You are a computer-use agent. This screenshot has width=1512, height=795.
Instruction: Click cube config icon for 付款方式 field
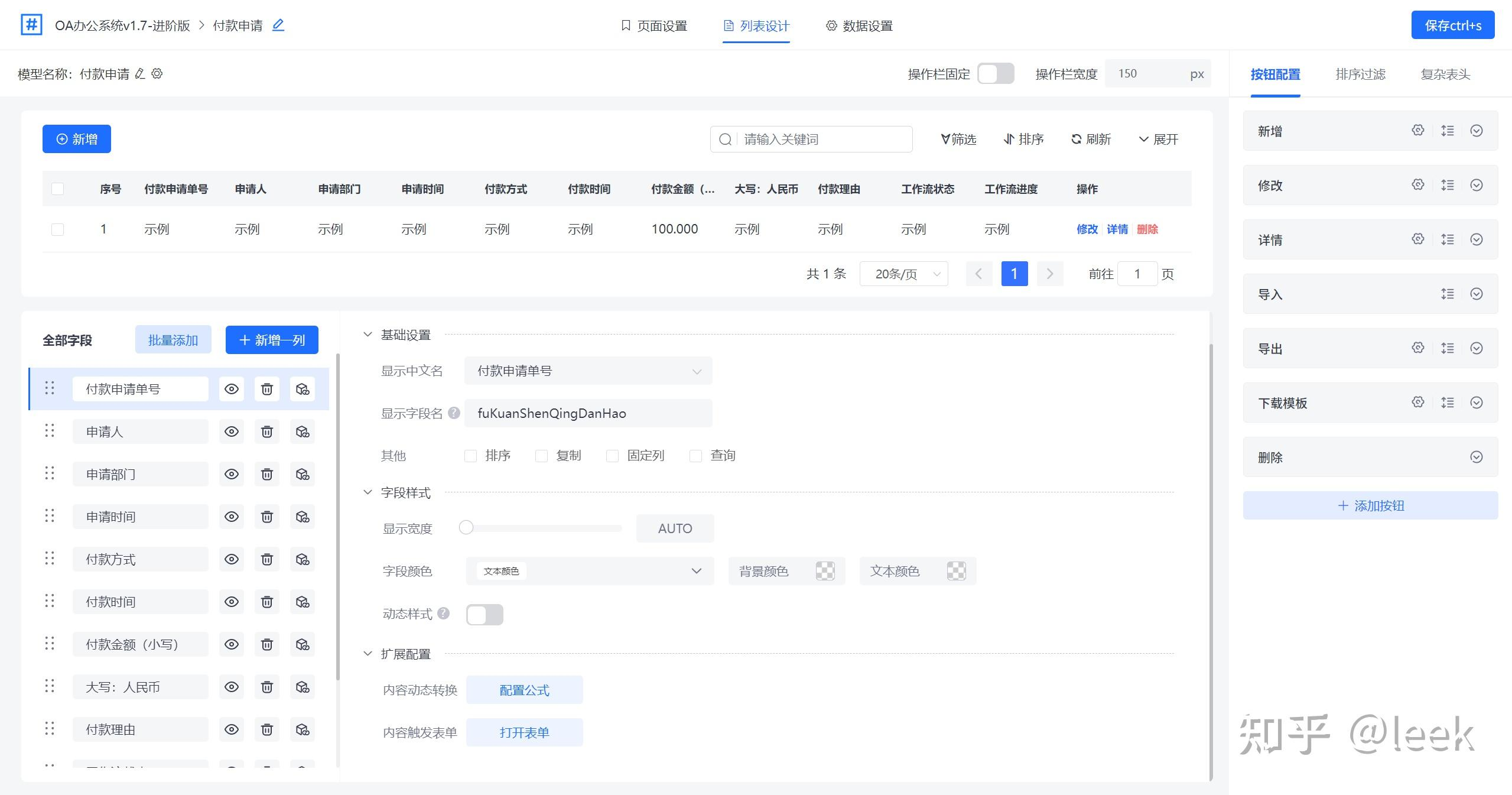tap(303, 559)
